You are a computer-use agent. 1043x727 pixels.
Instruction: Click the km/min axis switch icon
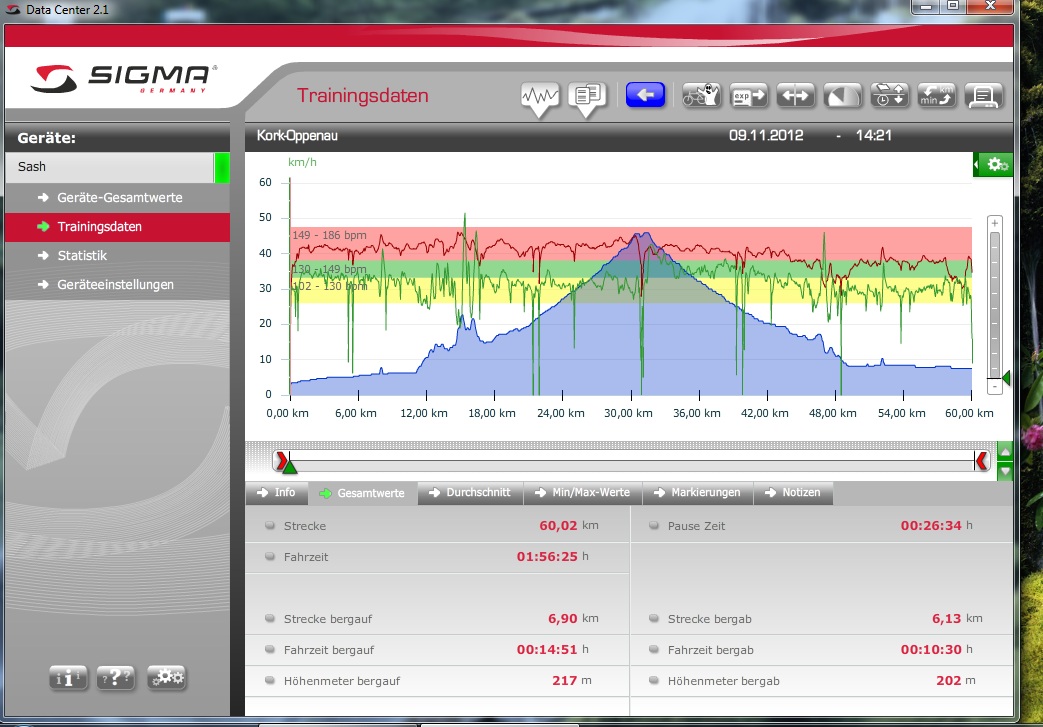[x=936, y=96]
